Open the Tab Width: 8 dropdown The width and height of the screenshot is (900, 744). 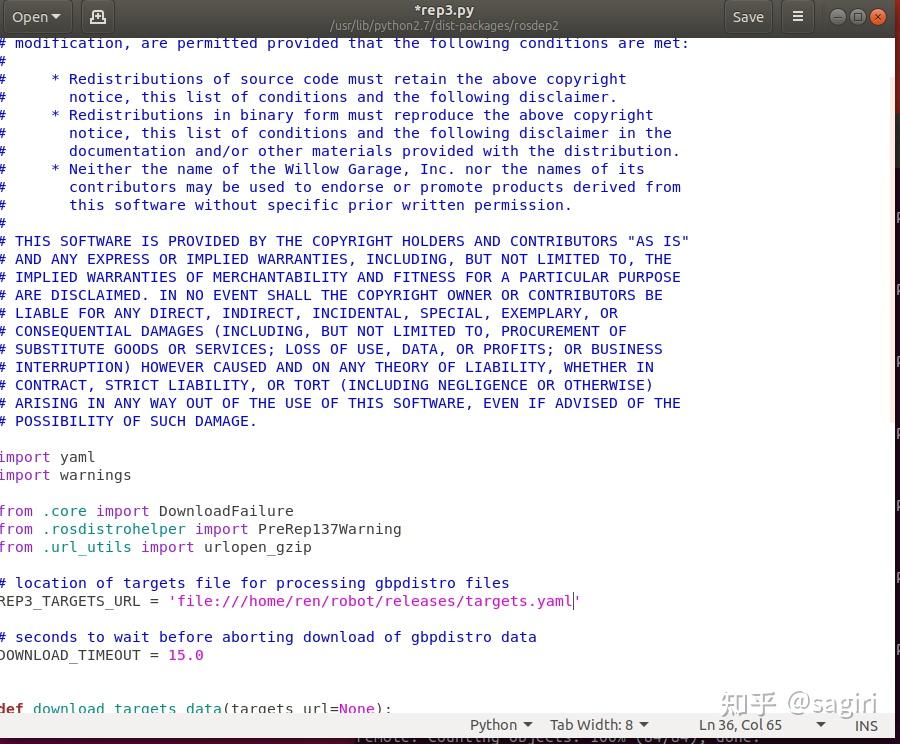coord(598,724)
